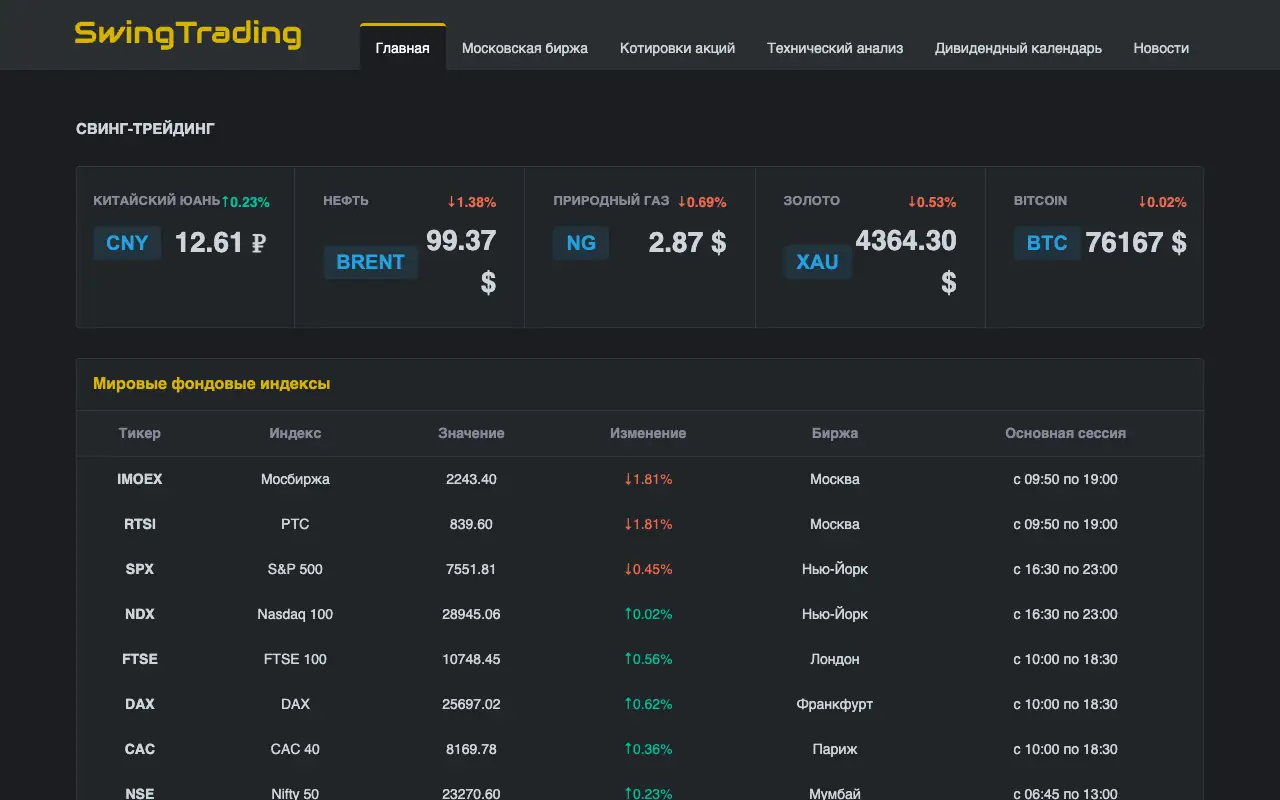Click the Мумбай exchange cell
The image size is (1280, 800).
[835, 793]
